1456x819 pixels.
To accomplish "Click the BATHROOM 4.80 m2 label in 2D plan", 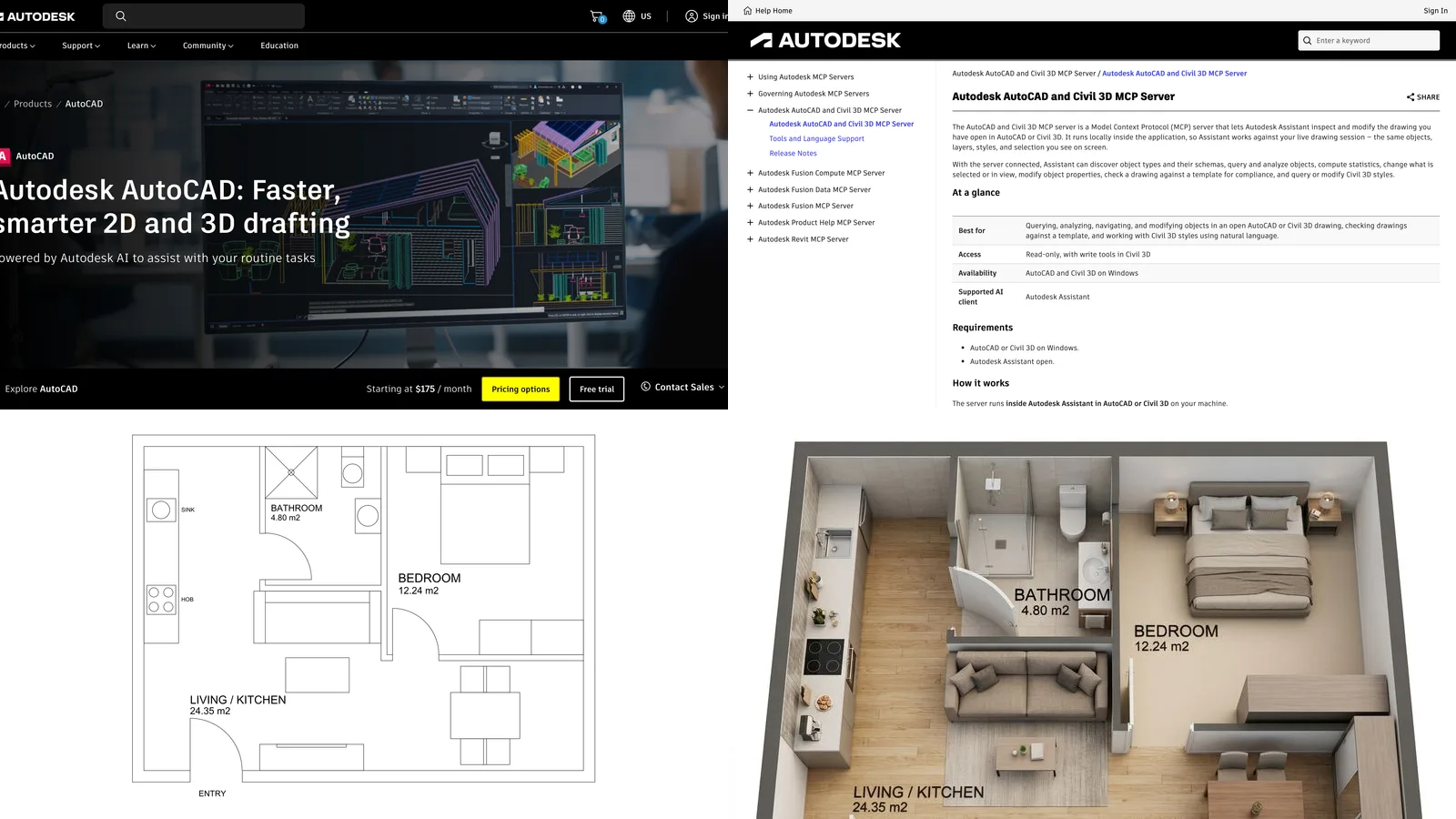I will (x=296, y=512).
